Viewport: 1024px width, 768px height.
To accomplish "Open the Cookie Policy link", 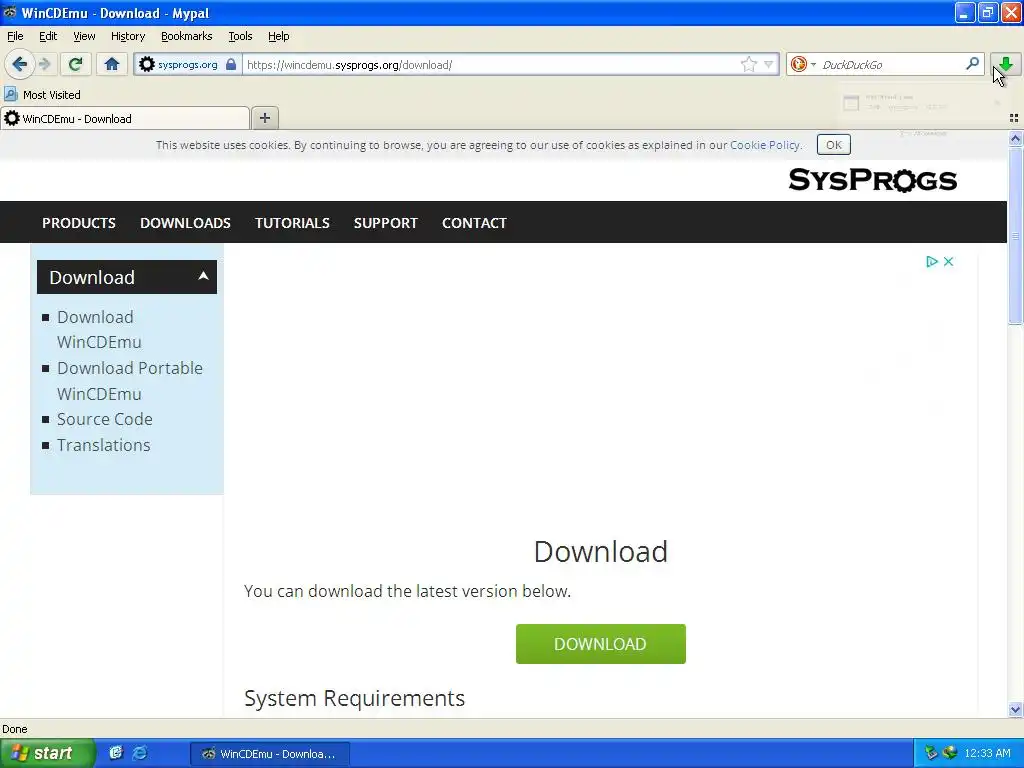I will coord(764,145).
